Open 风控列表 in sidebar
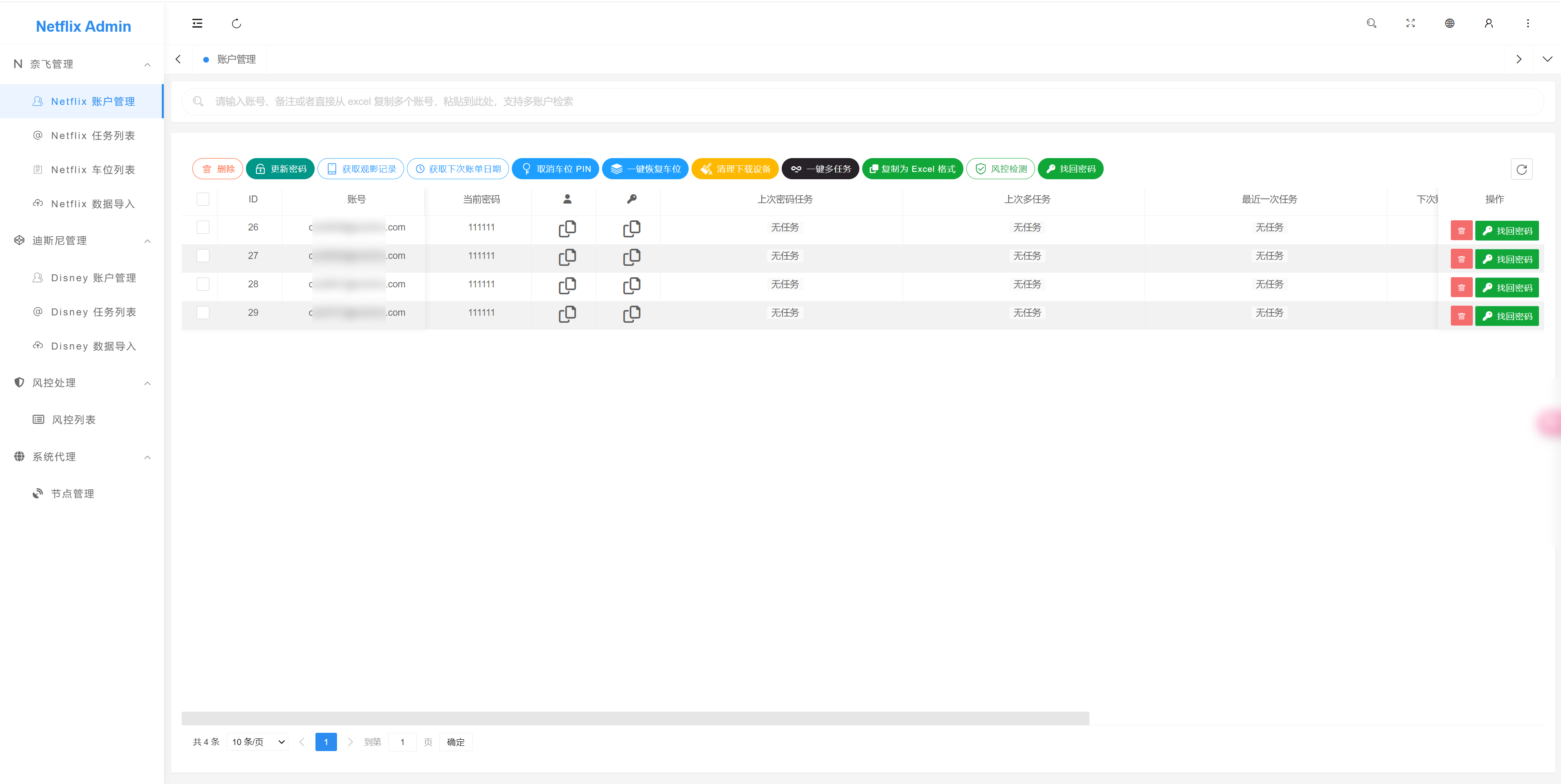The height and width of the screenshot is (784, 1561). [81, 420]
